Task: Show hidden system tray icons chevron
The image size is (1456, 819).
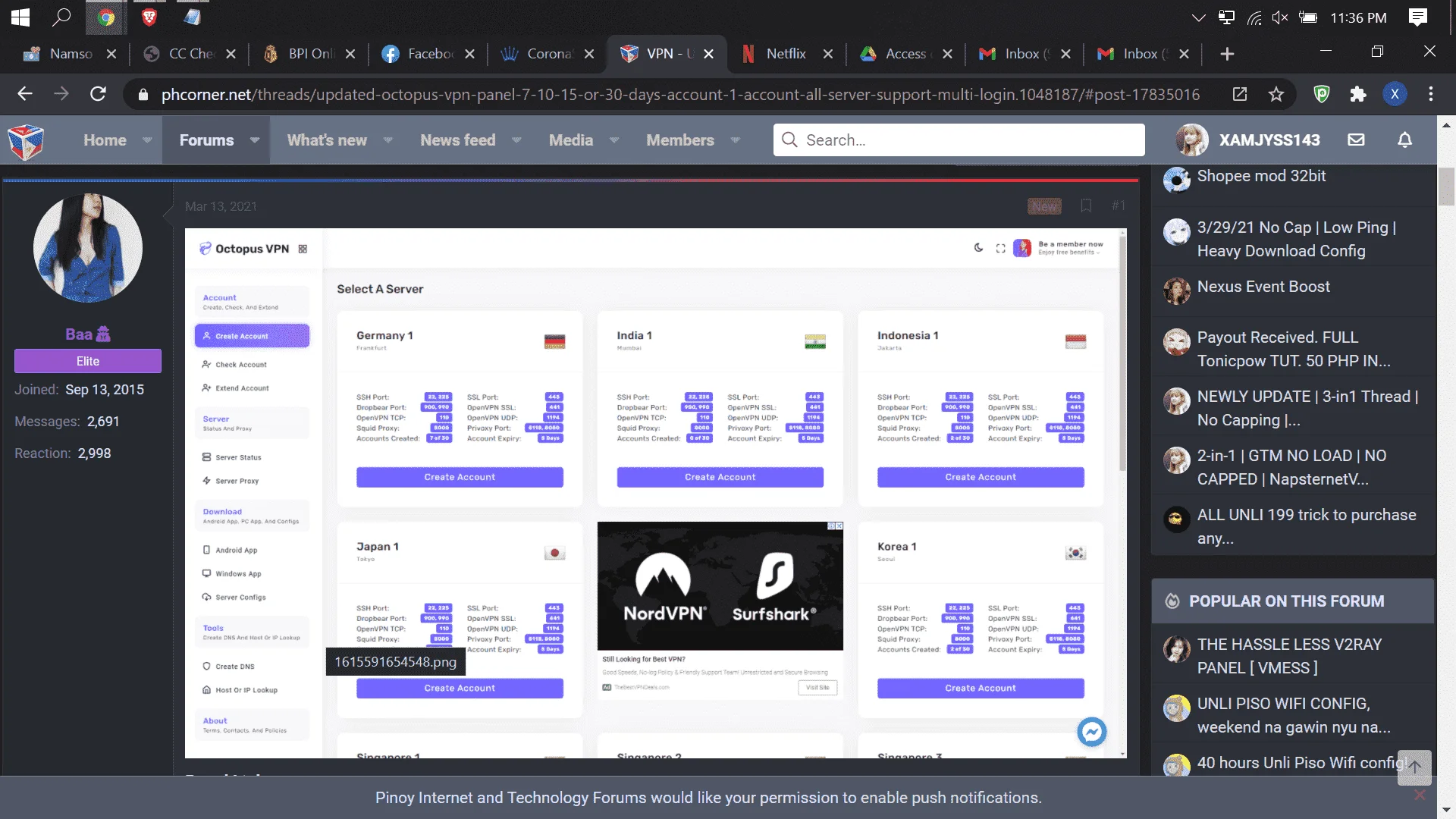Action: [x=1198, y=17]
